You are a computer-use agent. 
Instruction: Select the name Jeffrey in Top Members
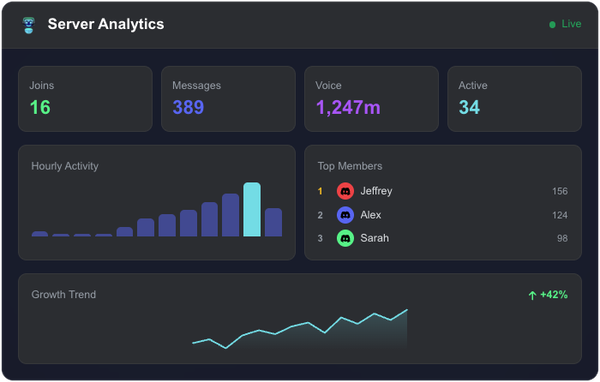(x=376, y=191)
